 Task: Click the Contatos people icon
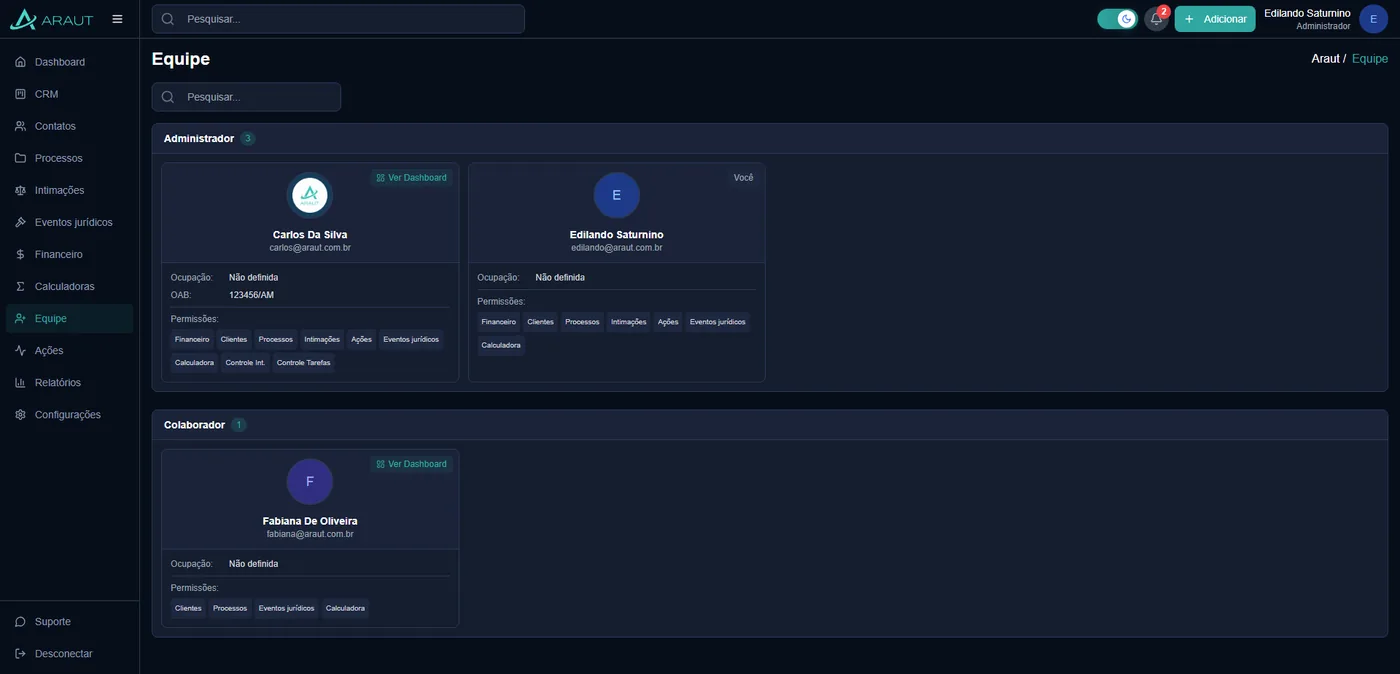click(x=20, y=126)
